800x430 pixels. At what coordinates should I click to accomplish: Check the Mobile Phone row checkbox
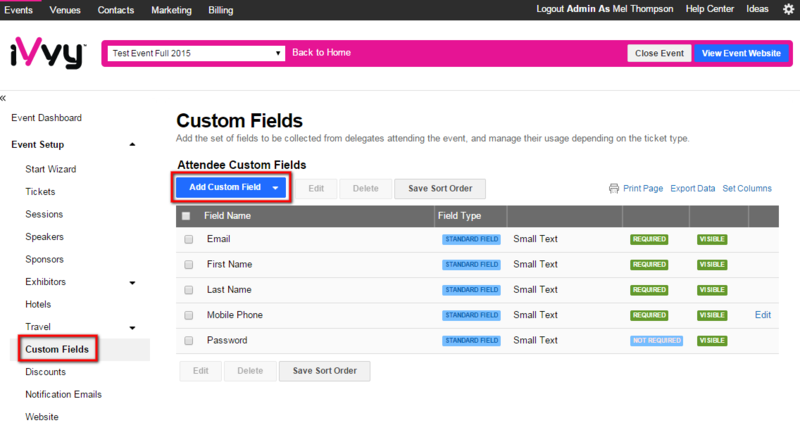pos(189,315)
